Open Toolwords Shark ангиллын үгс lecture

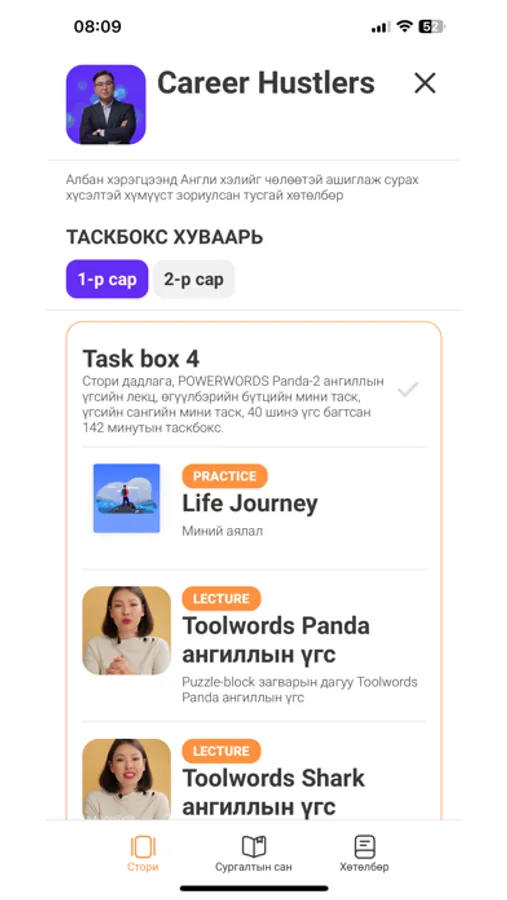(273, 793)
